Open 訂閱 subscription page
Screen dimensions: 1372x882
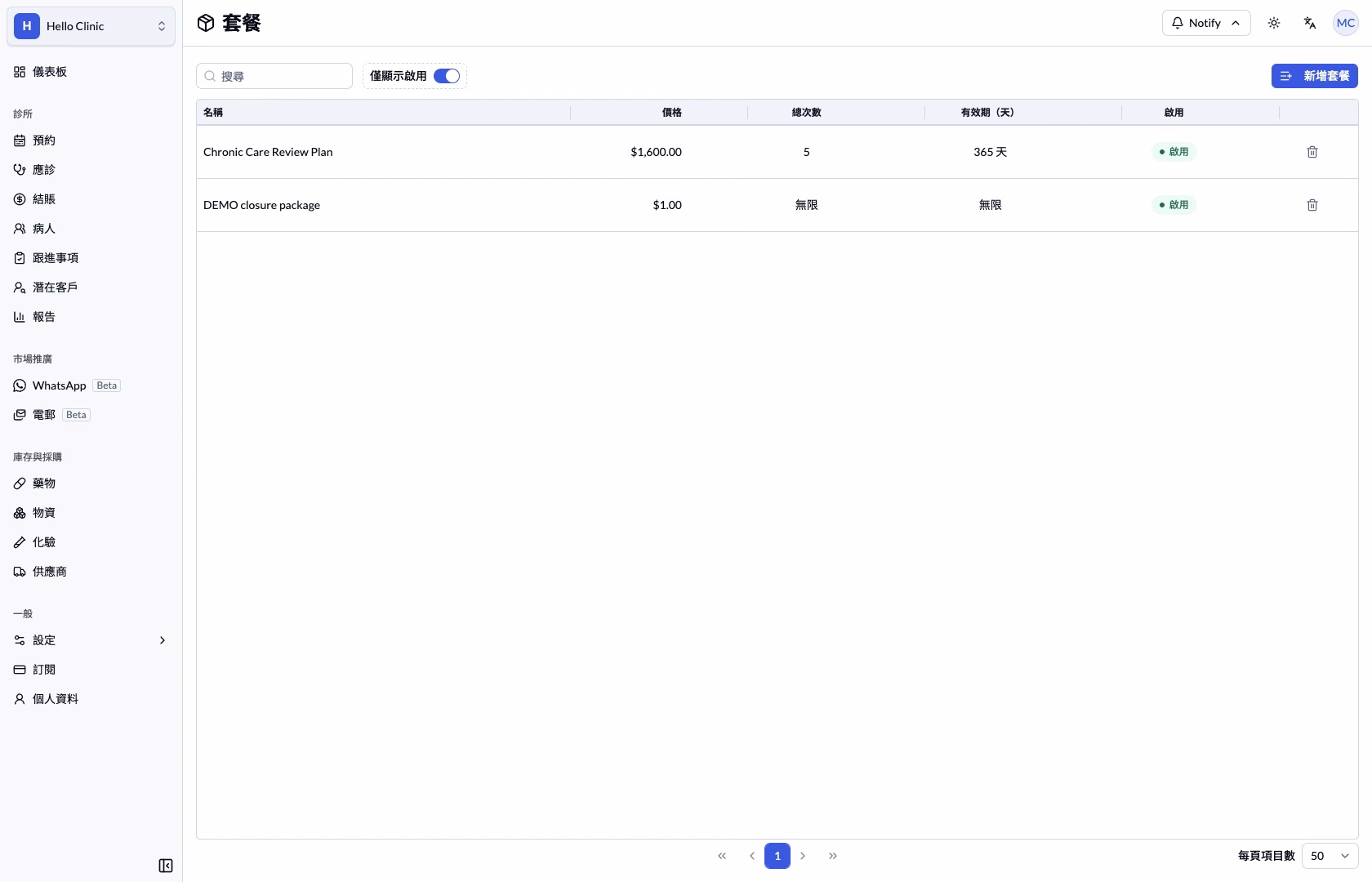[91, 670]
